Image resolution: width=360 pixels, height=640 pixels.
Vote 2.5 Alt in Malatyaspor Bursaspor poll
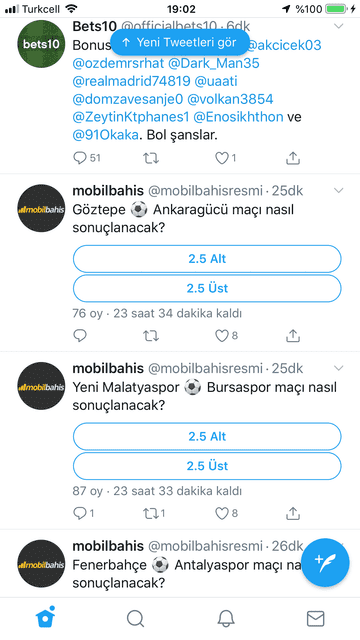(x=207, y=436)
